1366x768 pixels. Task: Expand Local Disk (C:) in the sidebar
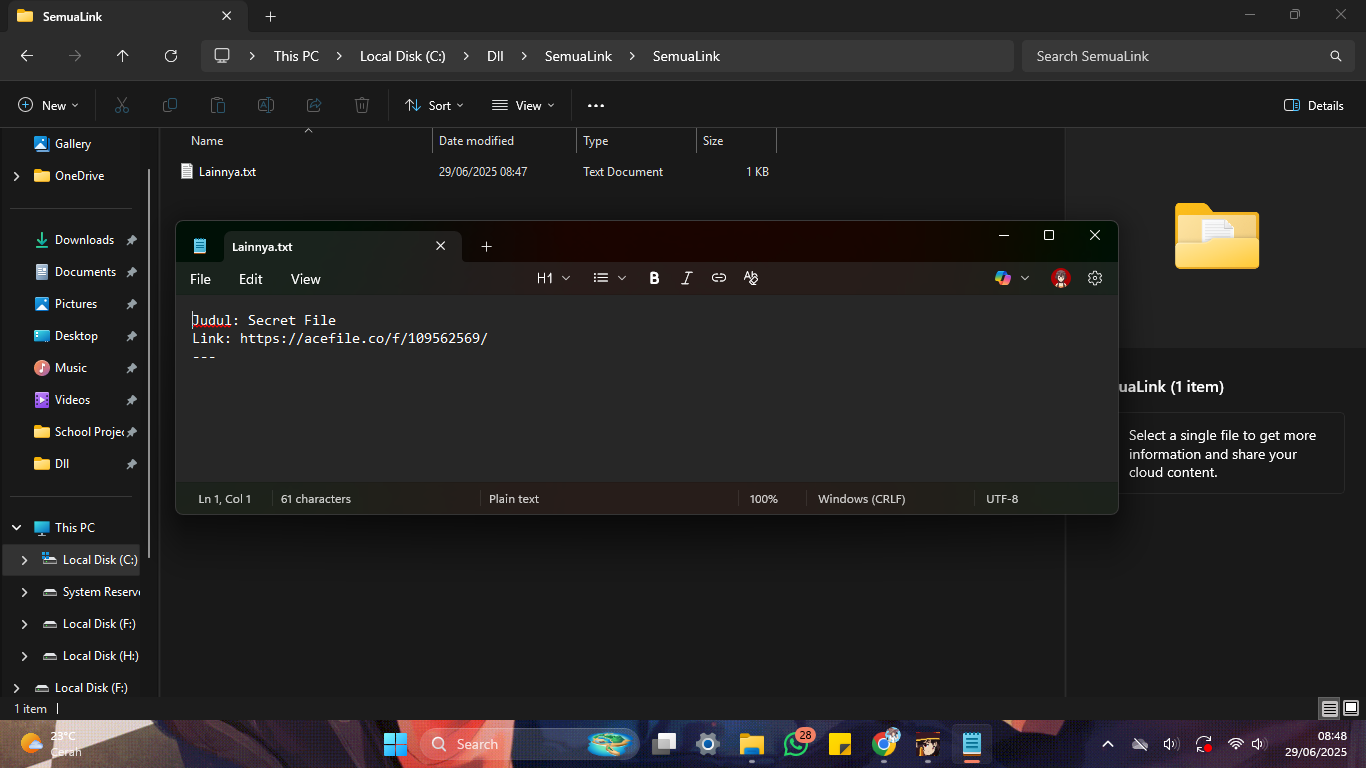[x=23, y=560]
